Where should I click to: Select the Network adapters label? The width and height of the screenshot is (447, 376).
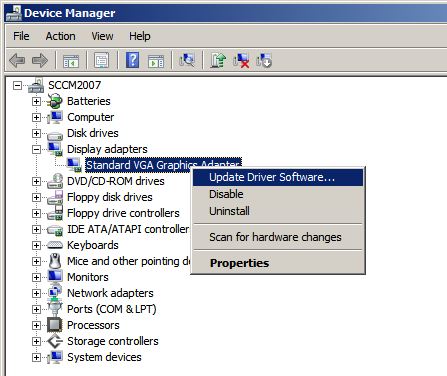pos(110,293)
